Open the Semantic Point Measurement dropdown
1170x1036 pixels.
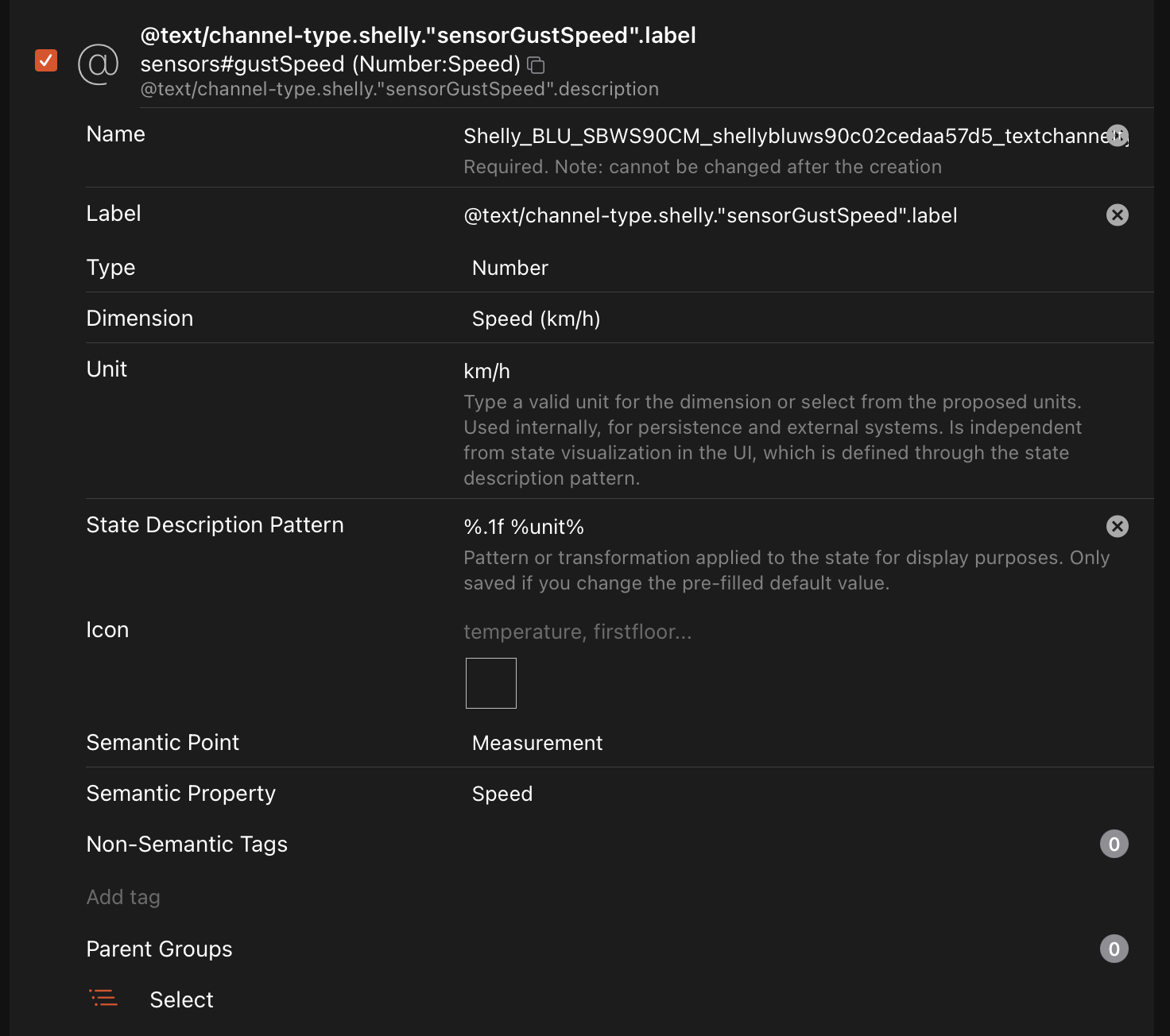pyautogui.click(x=795, y=743)
